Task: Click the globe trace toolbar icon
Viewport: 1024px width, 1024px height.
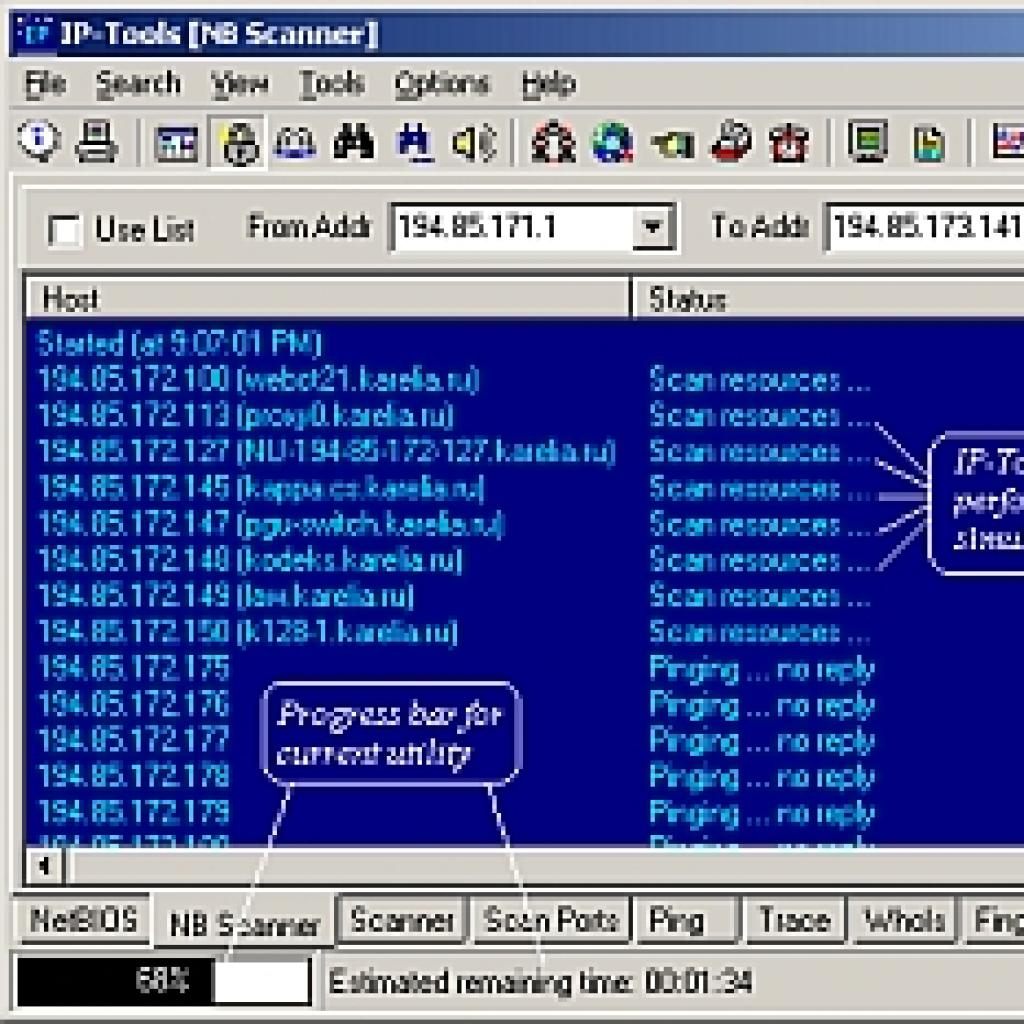Action: coord(612,142)
